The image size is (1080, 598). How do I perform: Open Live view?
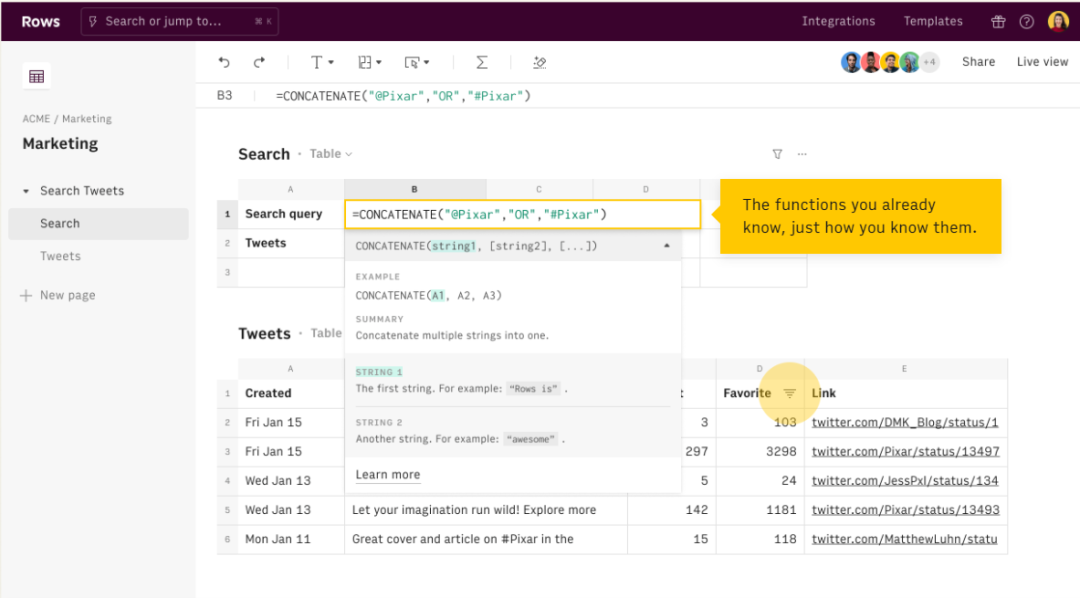[1042, 61]
